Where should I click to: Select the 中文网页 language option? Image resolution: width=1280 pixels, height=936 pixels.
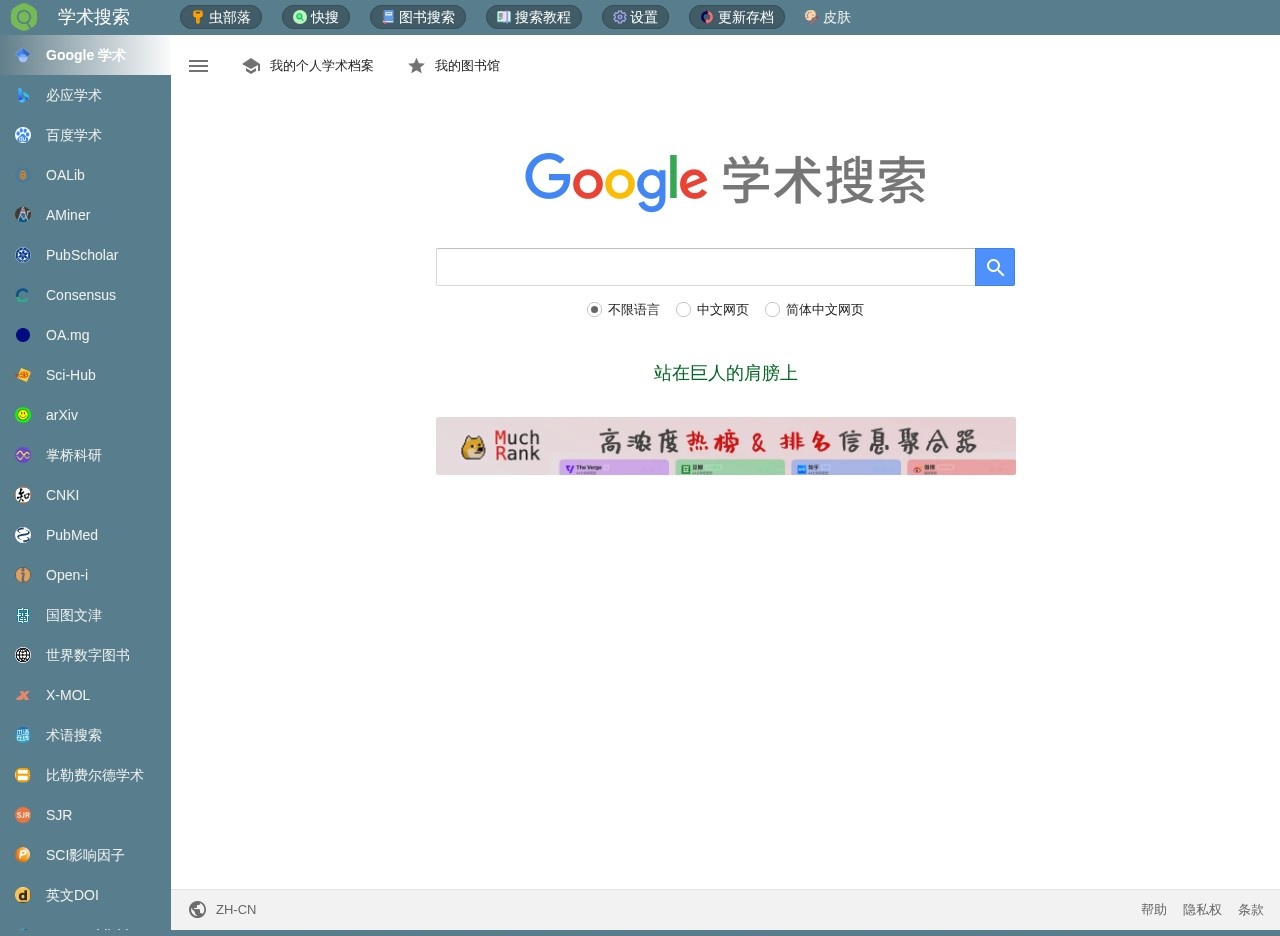(x=683, y=310)
